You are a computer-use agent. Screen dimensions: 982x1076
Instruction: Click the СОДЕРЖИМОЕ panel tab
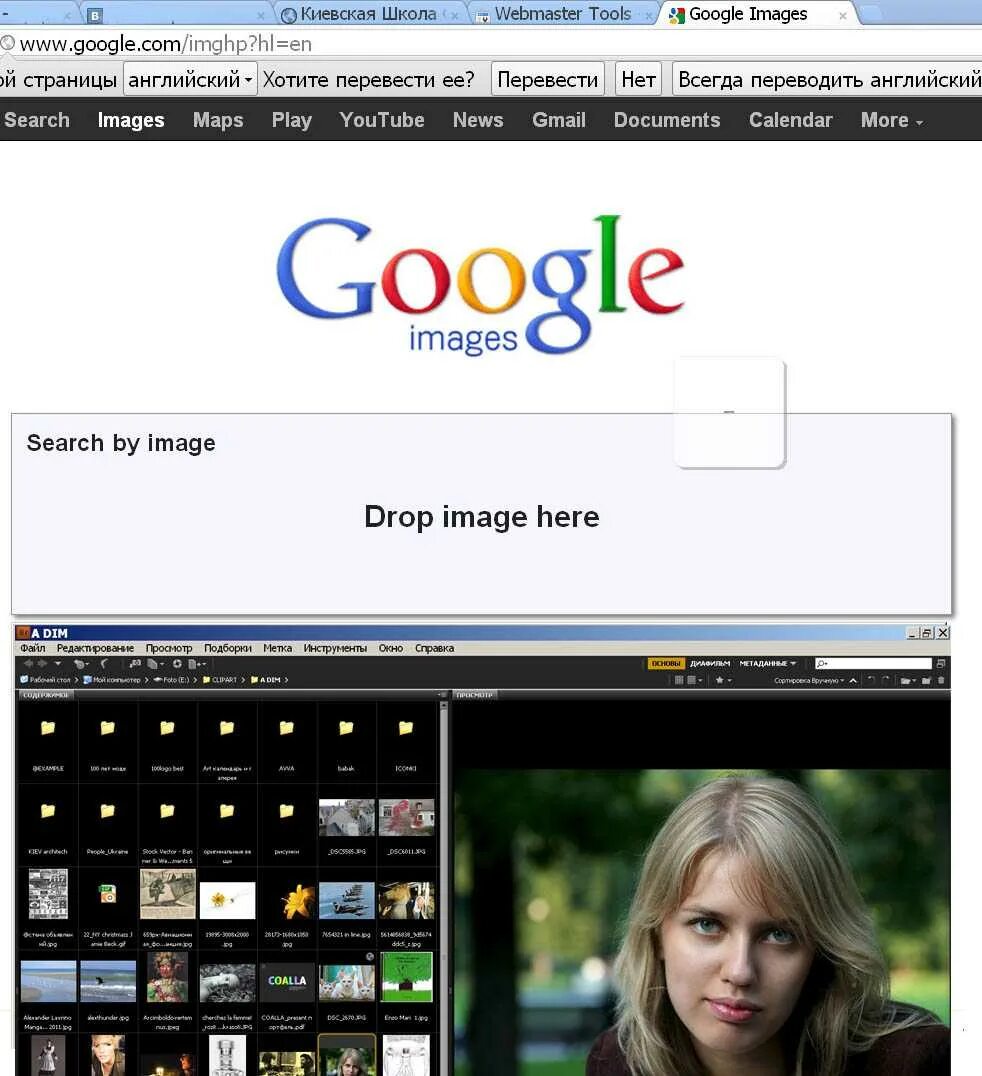[x=45, y=695]
